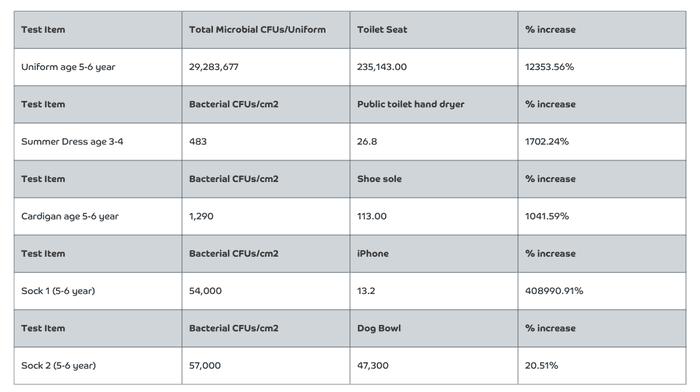This screenshot has height=392, width=700.
Task: Click the 'Sock 2 (5-6 year)' cell
Action: click(x=98, y=366)
